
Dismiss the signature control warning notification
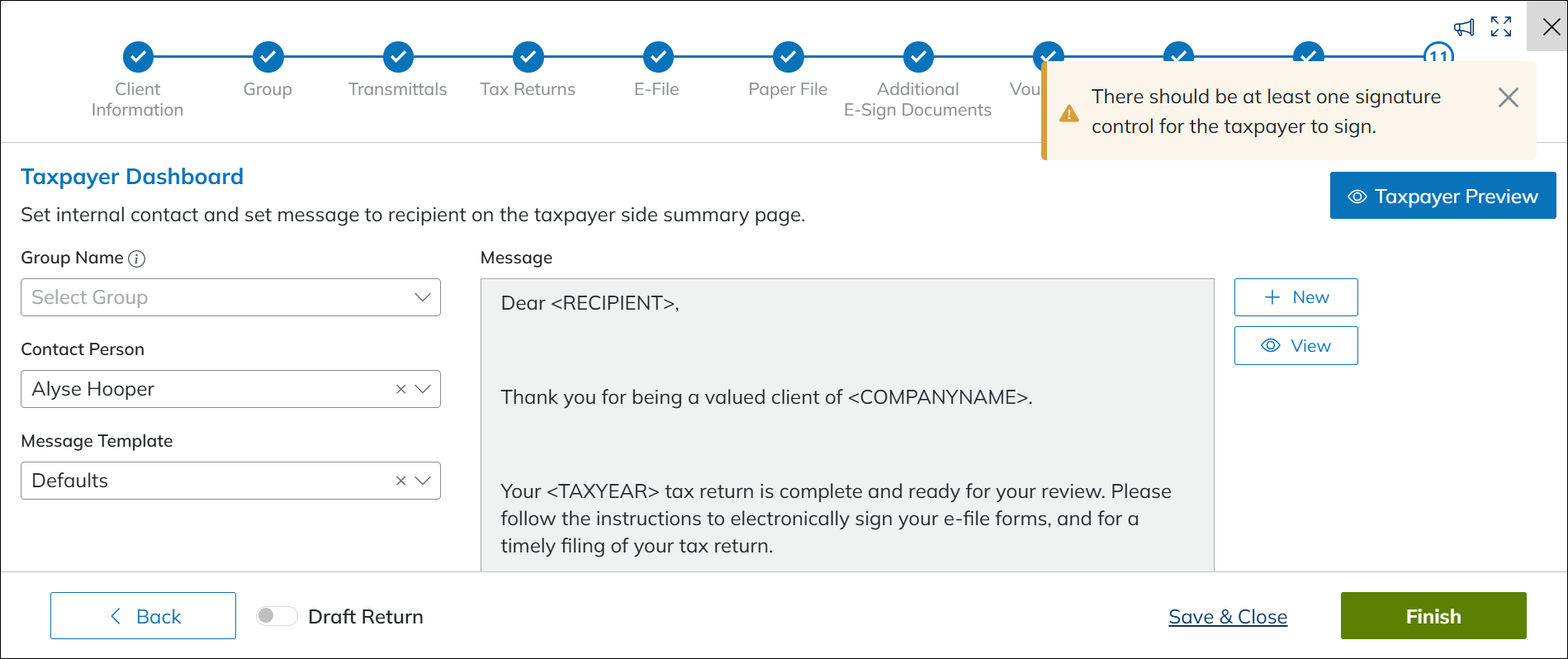pyautogui.click(x=1508, y=97)
